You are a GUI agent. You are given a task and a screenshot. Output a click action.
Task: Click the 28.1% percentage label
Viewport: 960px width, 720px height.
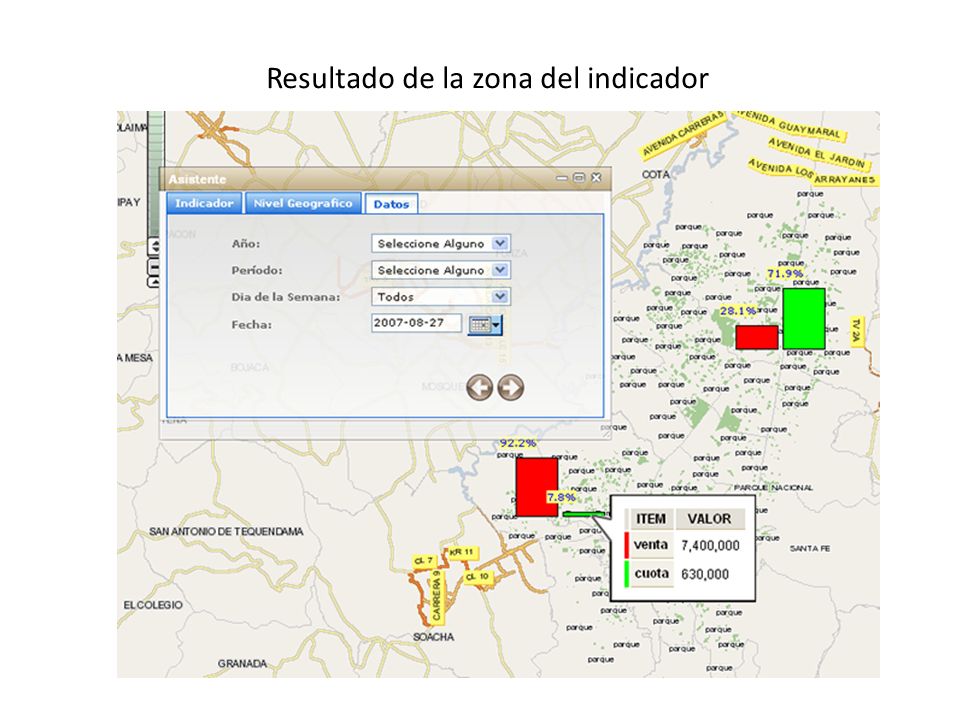pos(737,311)
